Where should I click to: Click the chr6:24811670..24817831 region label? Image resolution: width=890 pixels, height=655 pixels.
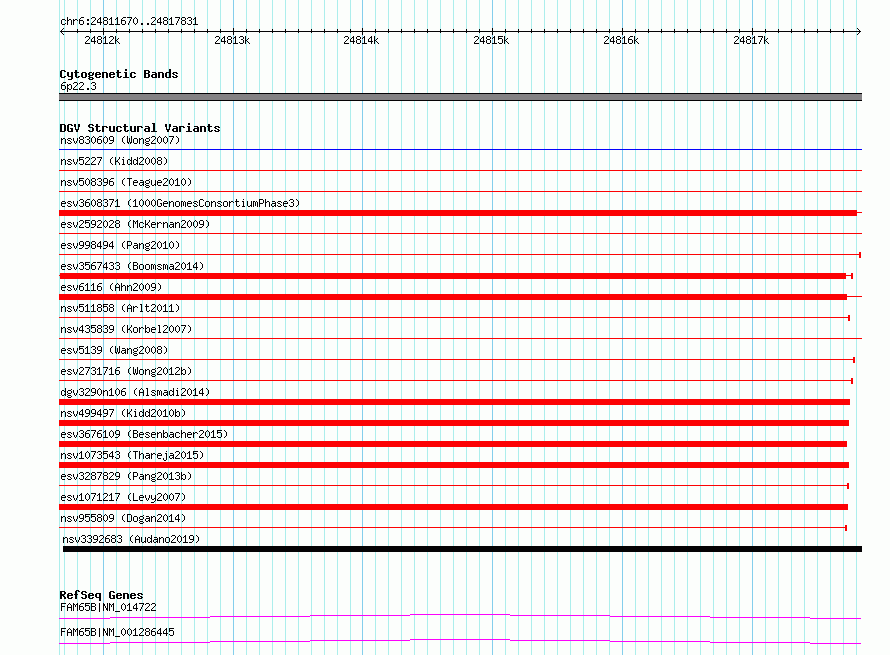point(129,22)
